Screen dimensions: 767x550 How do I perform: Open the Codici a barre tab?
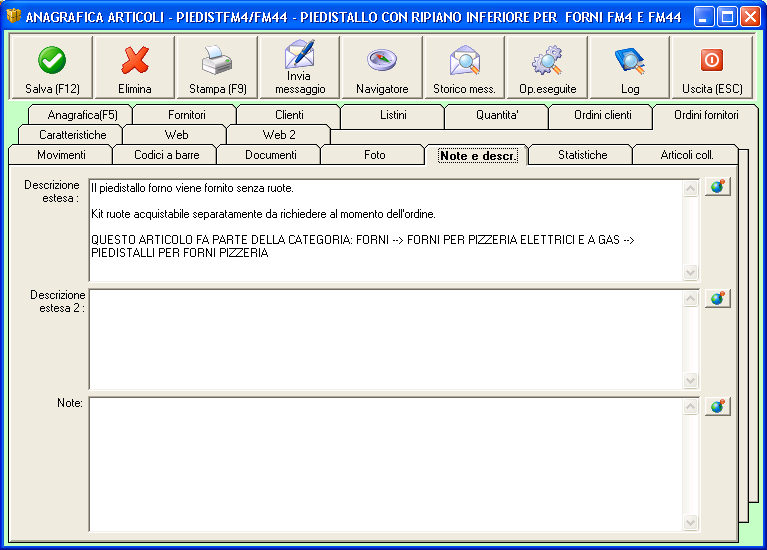(166, 155)
